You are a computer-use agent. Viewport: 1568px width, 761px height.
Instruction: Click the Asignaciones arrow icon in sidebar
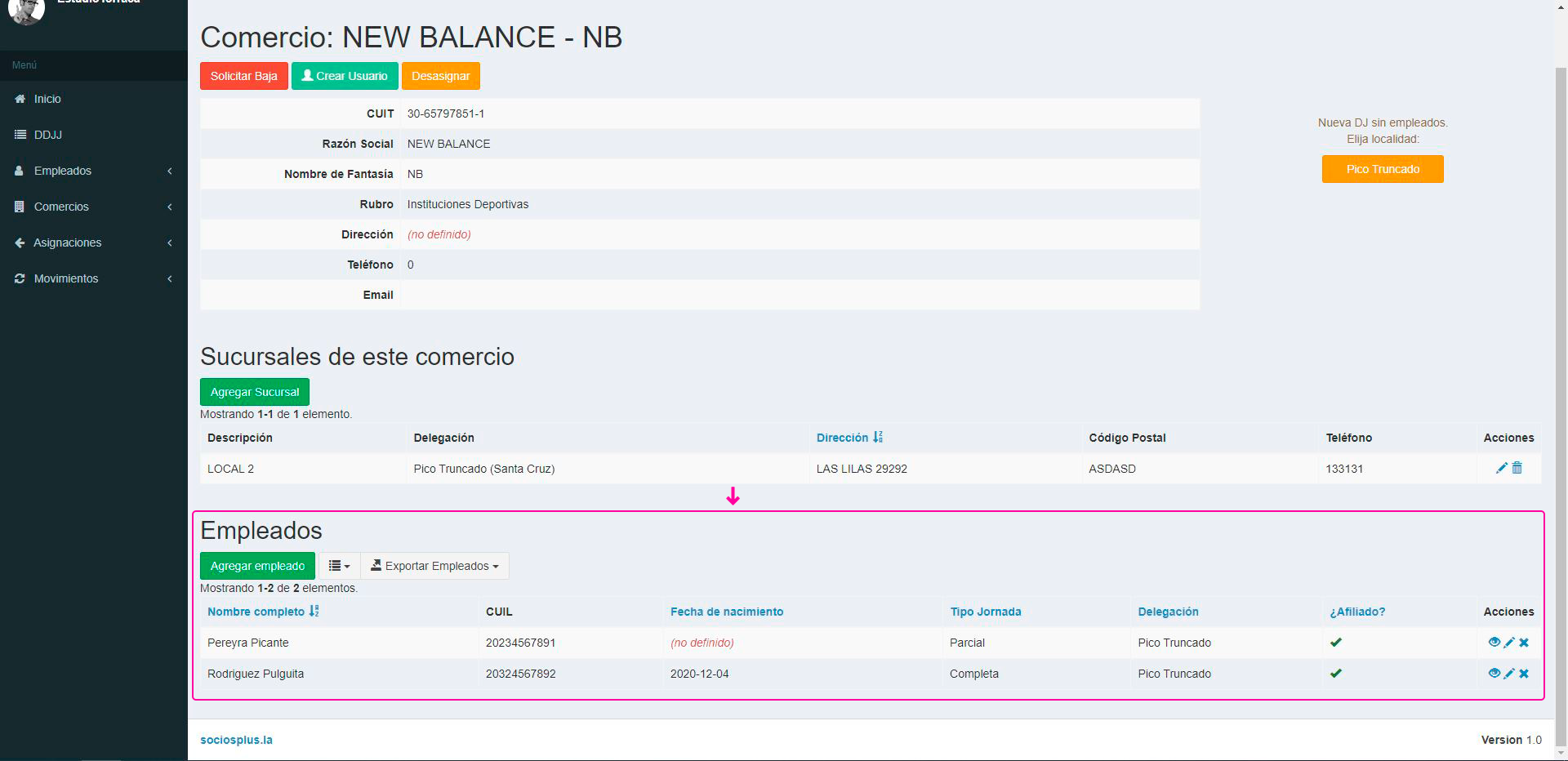(x=20, y=243)
